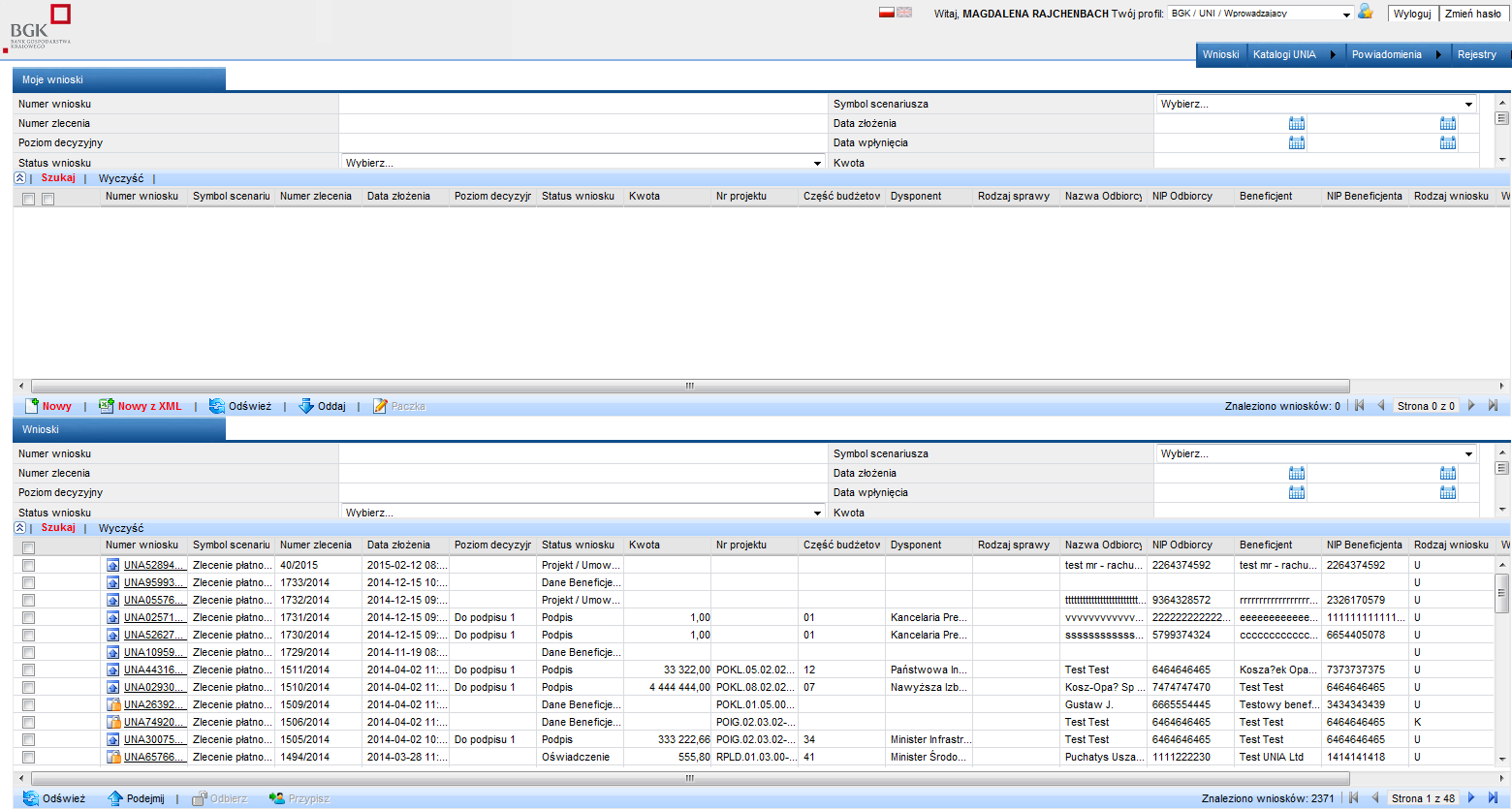Open Status wniosku dropdown in Wnioski panel
Screen dimensions: 1512x810
[x=583, y=512]
